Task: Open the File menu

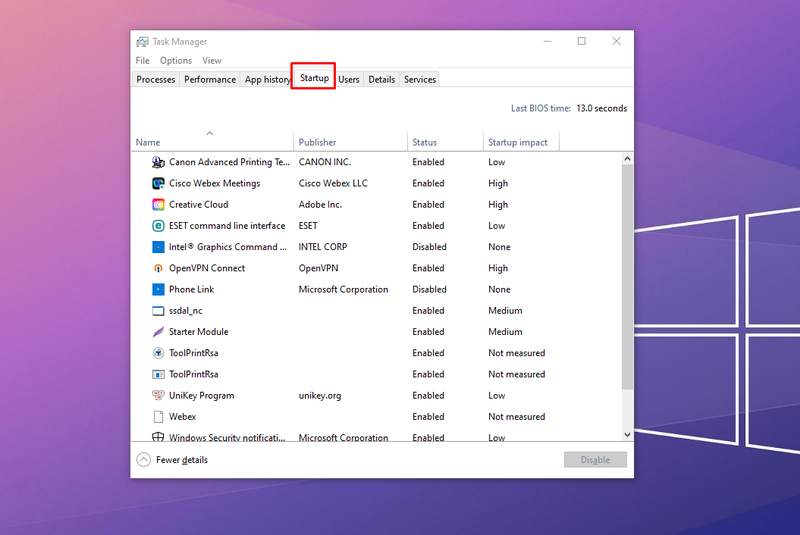Action: [x=142, y=61]
